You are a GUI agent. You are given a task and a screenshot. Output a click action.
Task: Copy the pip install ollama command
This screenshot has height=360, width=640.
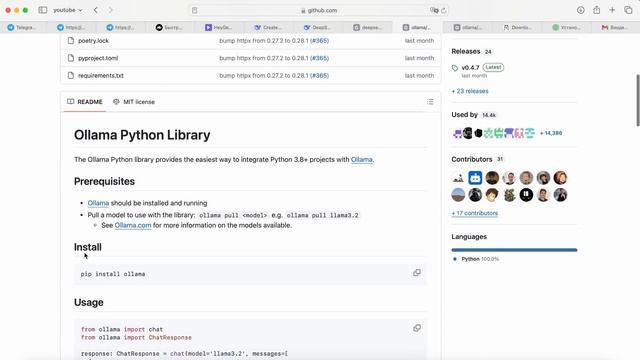click(417, 273)
